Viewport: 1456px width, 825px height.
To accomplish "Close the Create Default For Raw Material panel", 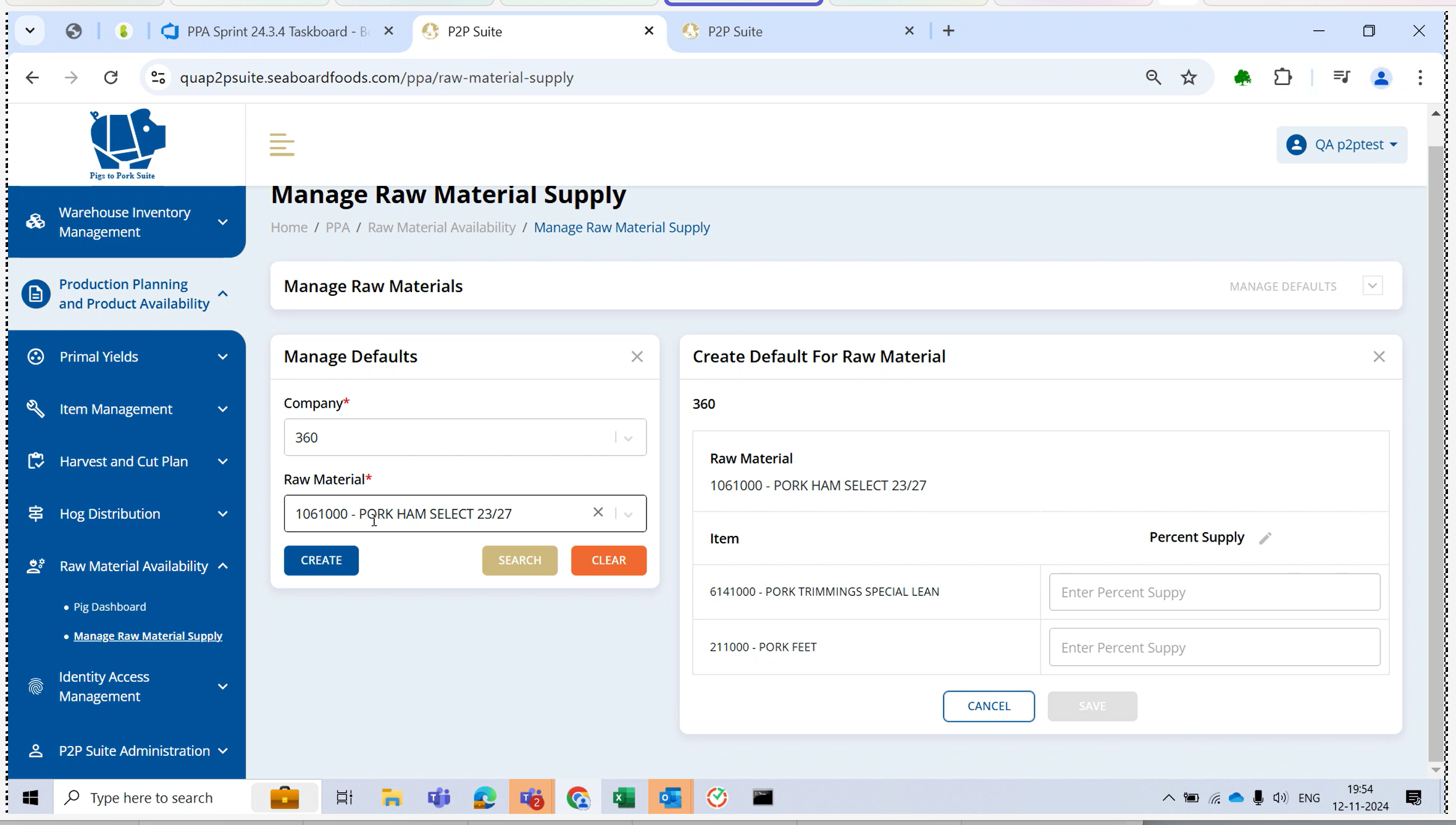I will [x=1378, y=357].
